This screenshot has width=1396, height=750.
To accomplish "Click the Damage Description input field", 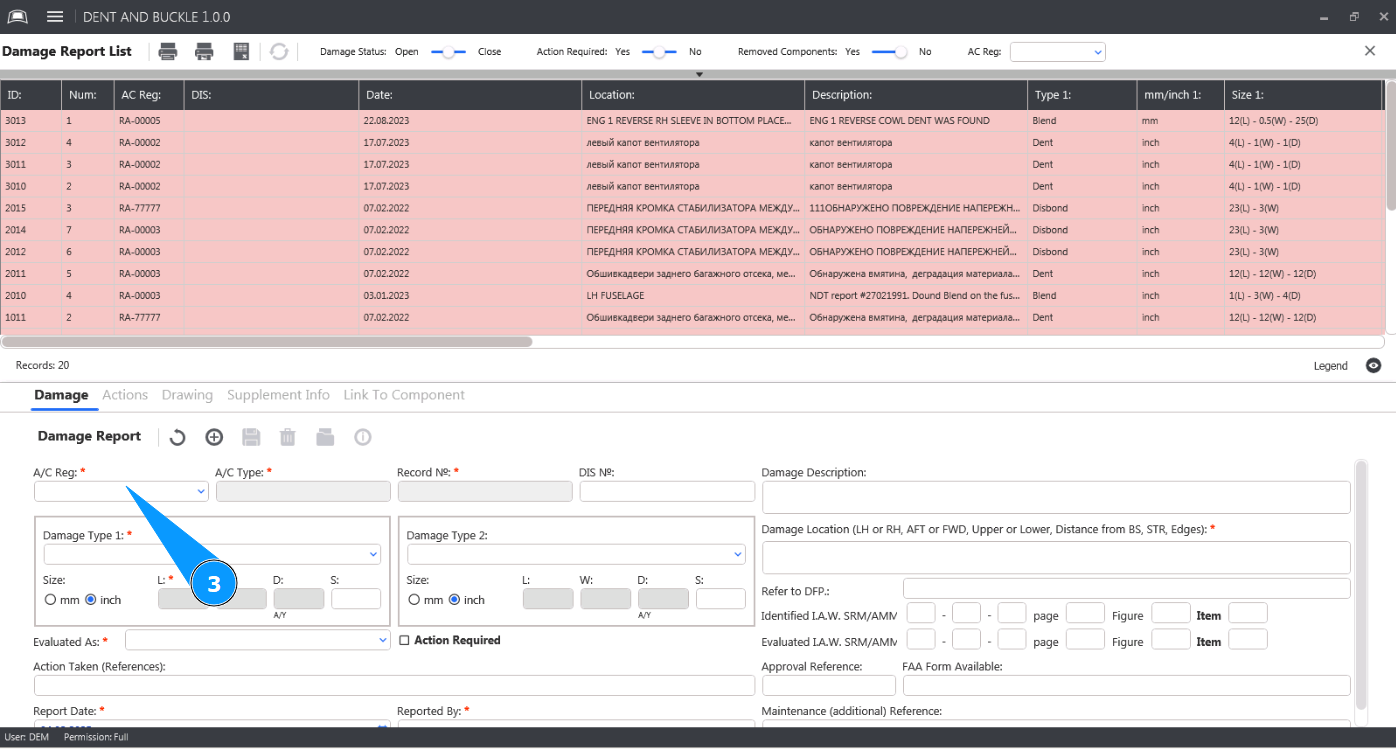I will (x=1055, y=497).
